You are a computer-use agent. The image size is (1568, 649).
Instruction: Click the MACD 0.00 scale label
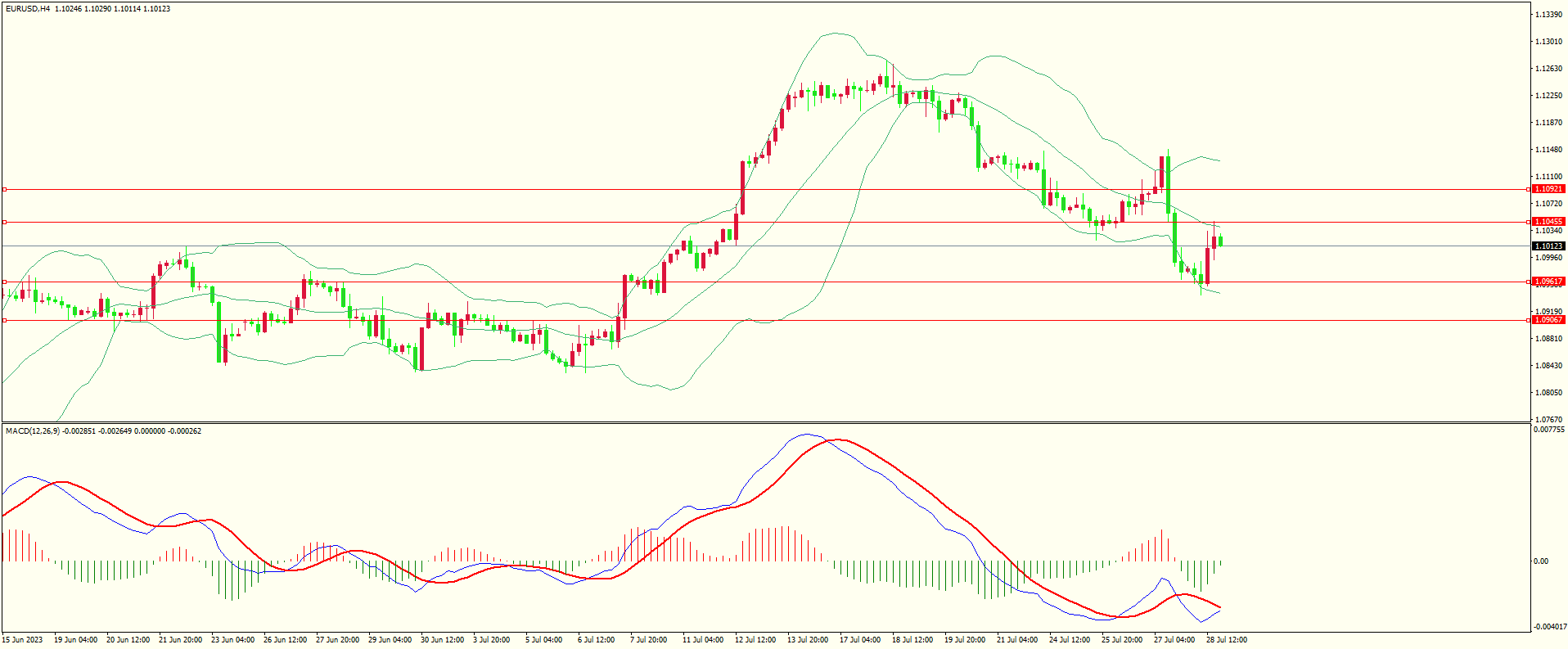click(1540, 561)
